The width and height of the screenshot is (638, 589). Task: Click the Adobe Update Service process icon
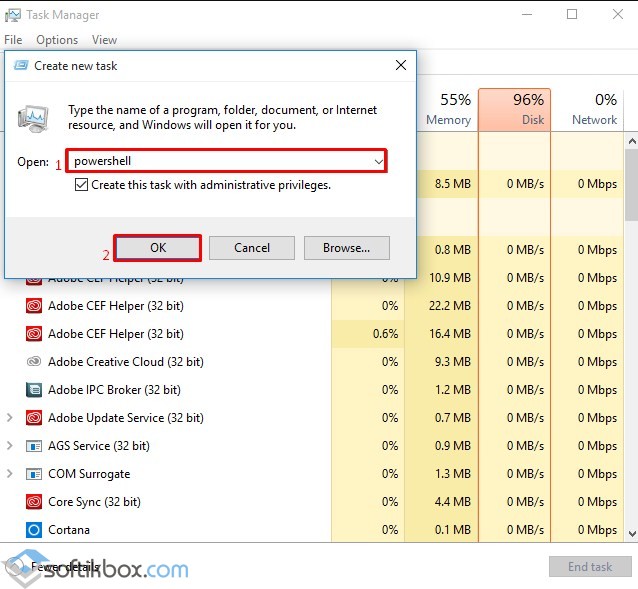pyautogui.click(x=33, y=418)
